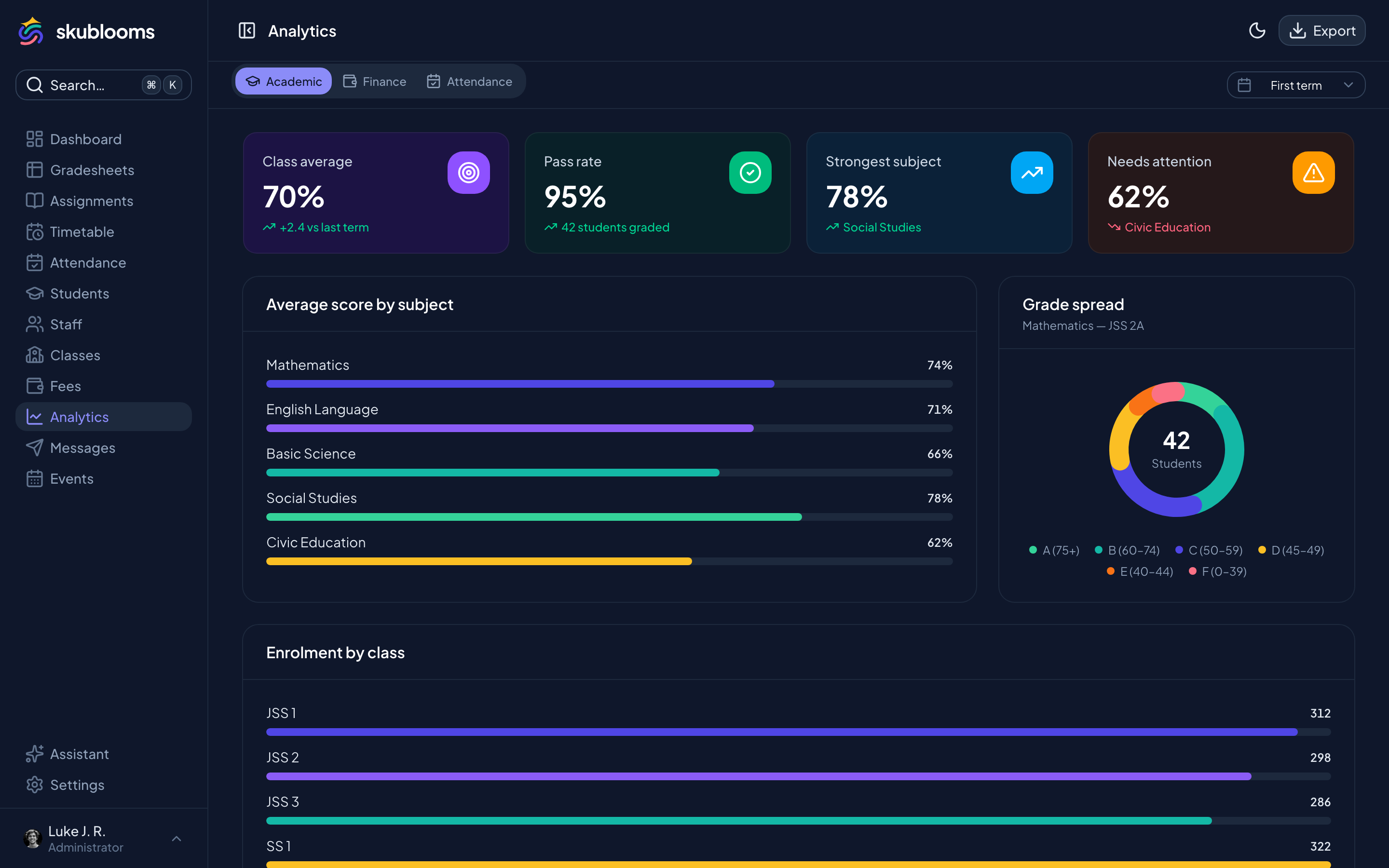This screenshot has height=868, width=1389.
Task: Click red 'Civic Education' attention label
Action: pyautogui.click(x=1168, y=227)
